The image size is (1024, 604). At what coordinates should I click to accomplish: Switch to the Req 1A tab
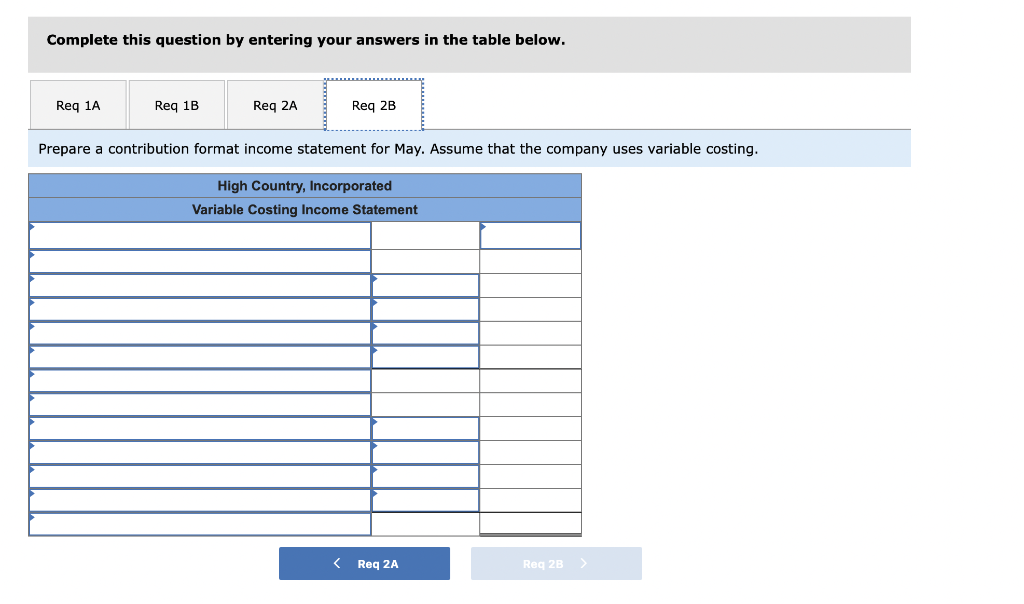point(78,104)
